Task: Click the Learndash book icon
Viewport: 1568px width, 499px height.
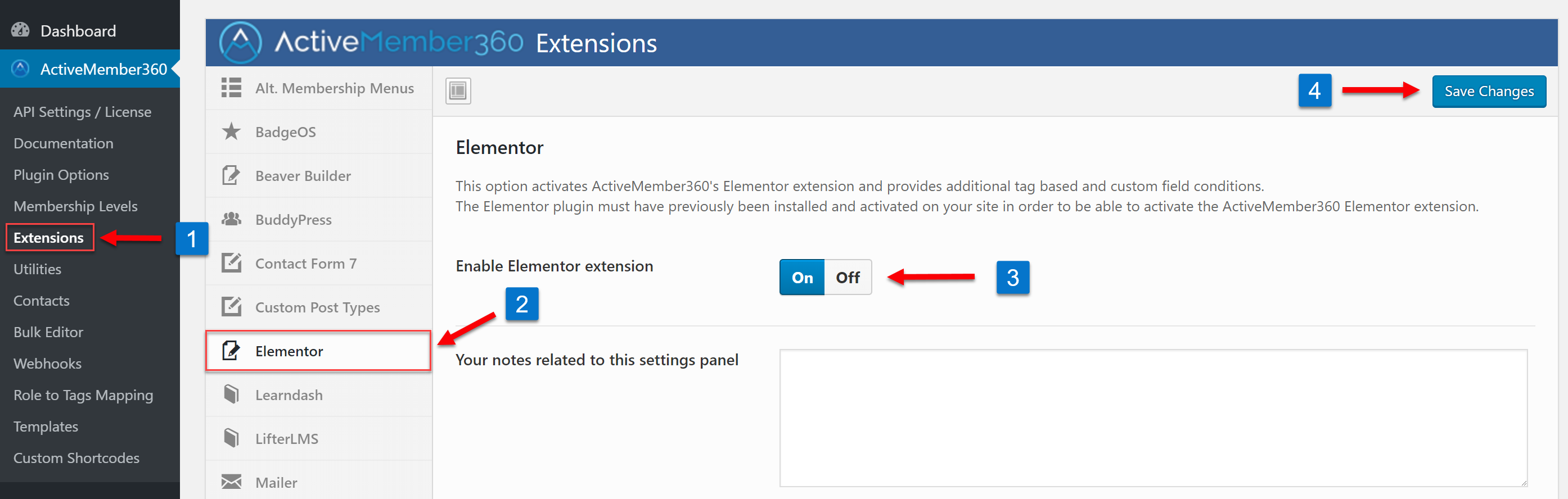Action: [x=231, y=394]
